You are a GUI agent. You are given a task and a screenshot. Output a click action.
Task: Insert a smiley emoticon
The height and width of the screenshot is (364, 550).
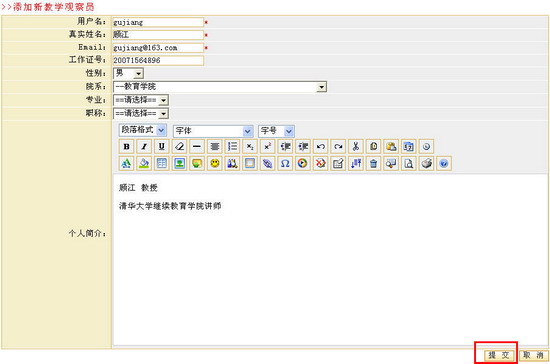click(x=215, y=163)
